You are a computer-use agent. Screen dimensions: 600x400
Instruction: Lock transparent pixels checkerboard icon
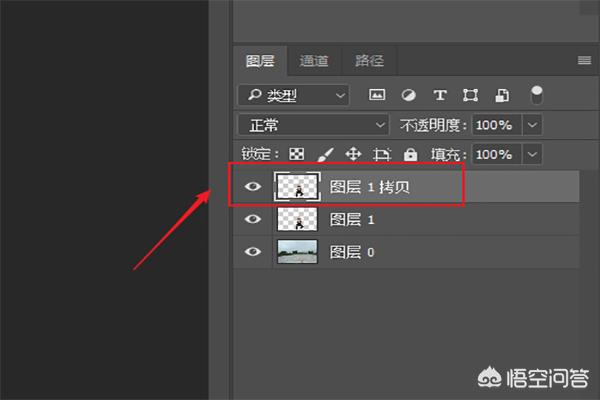(297, 154)
